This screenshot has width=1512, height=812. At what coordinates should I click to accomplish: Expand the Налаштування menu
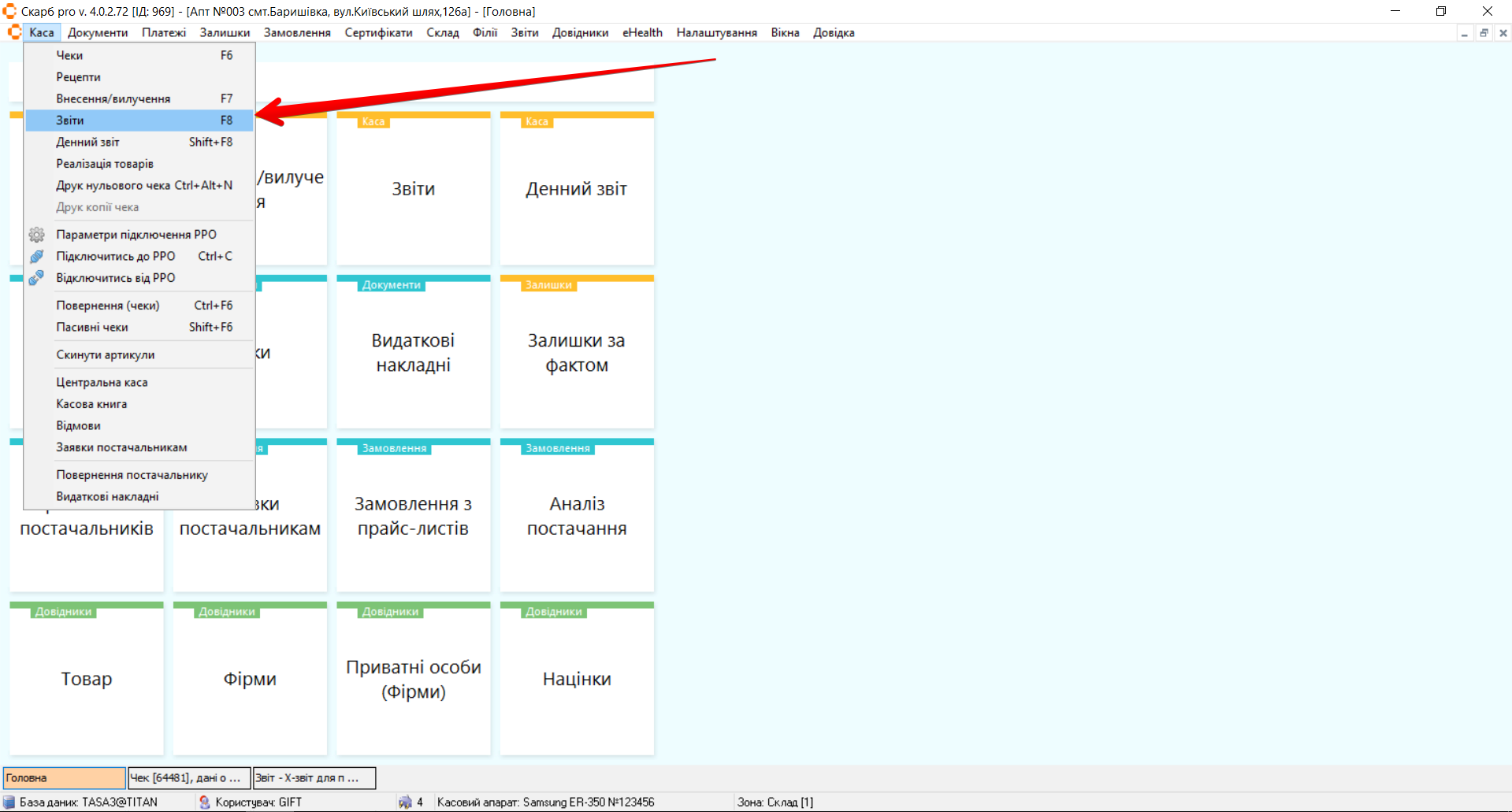716,33
